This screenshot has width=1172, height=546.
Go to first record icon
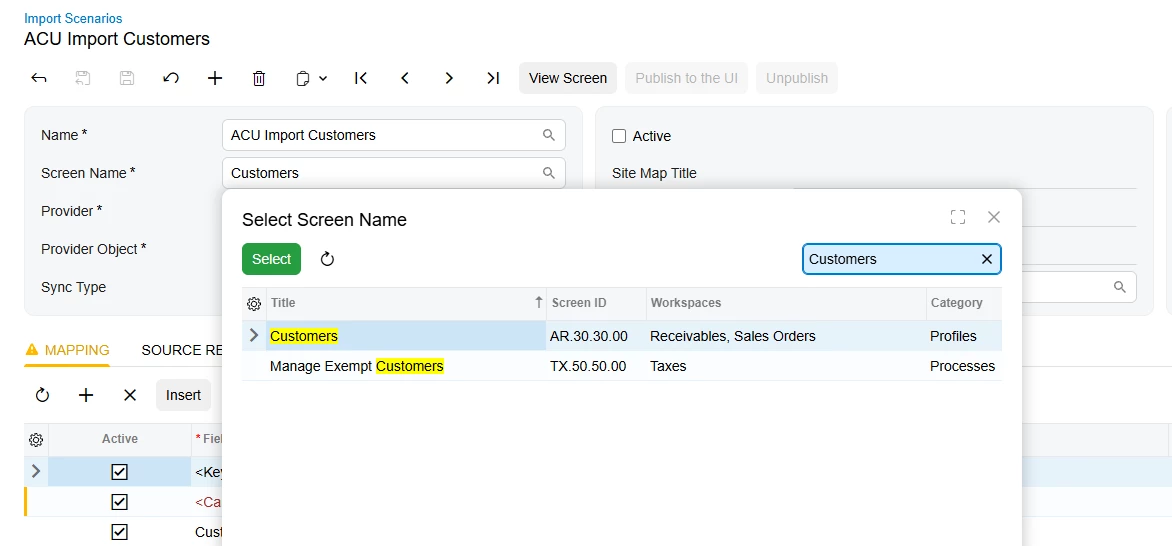point(361,78)
